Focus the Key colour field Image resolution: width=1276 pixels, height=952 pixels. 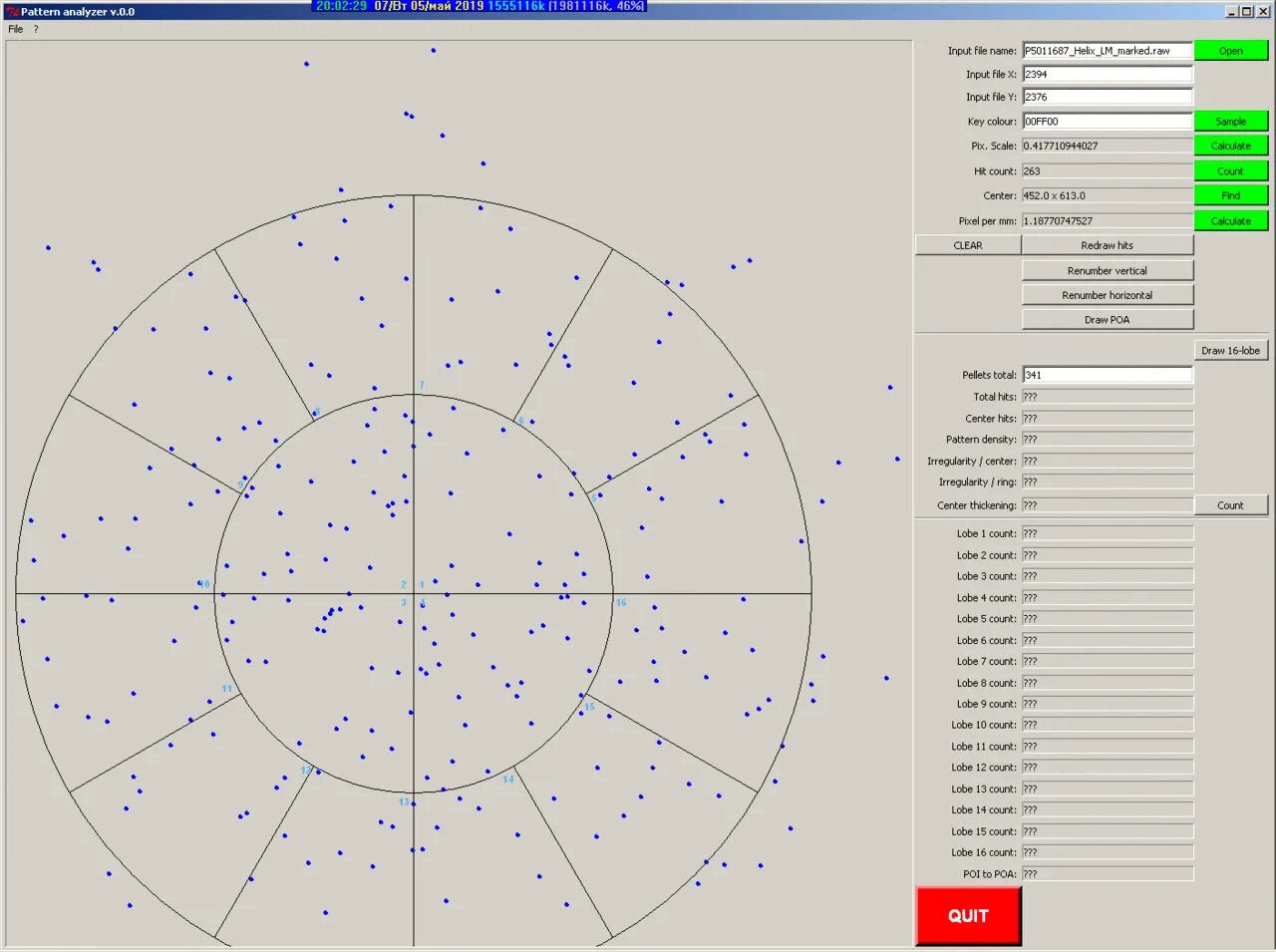point(1108,122)
